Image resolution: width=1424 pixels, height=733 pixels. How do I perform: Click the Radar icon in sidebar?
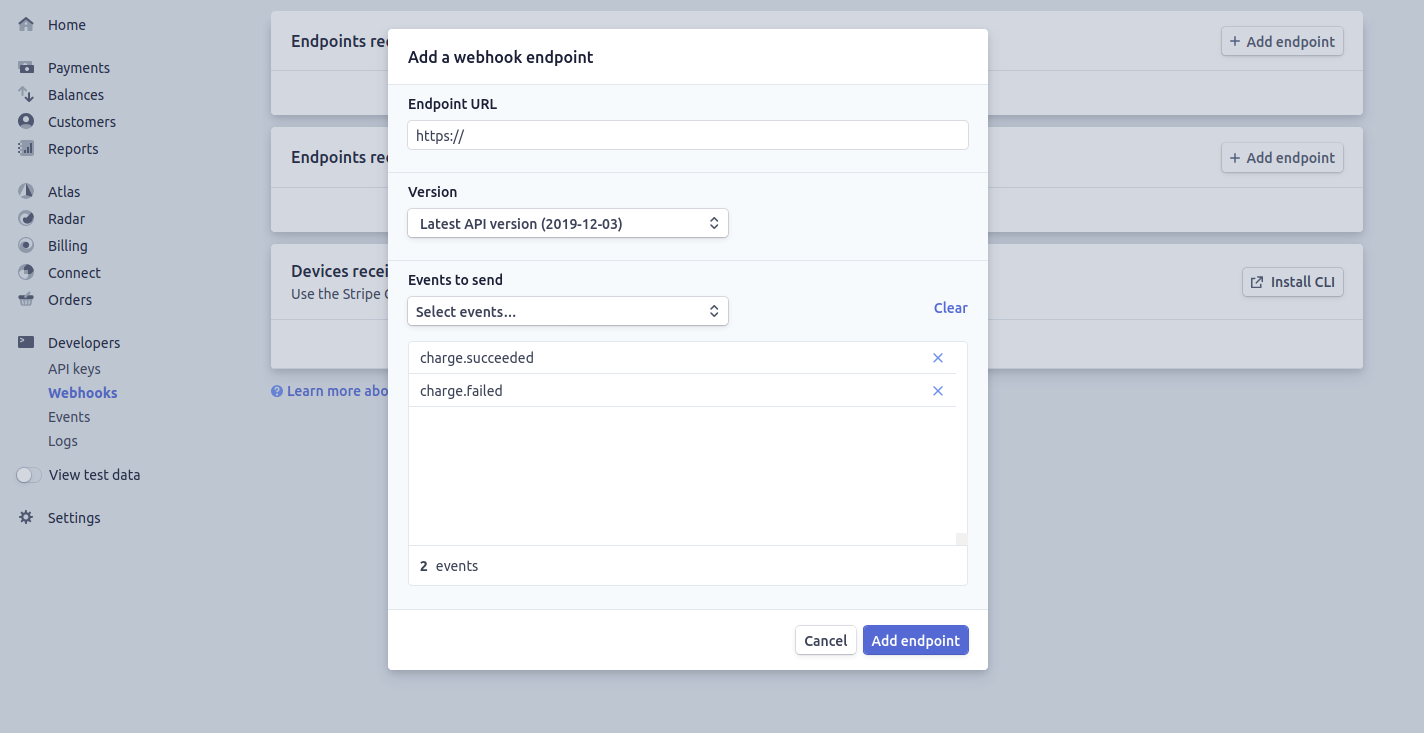[x=26, y=219]
